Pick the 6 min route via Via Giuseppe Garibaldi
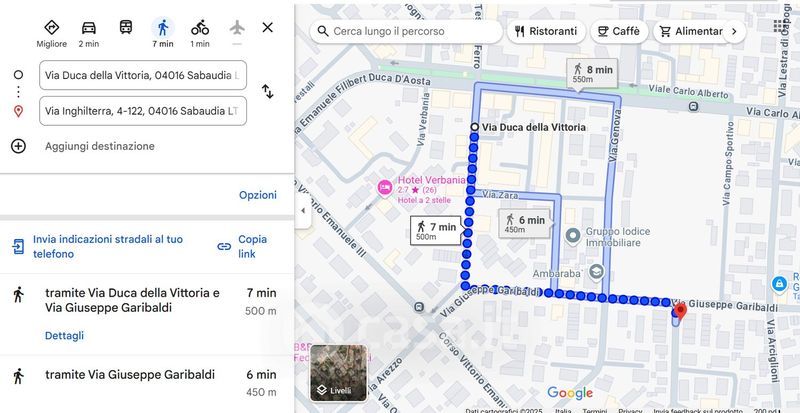The height and width of the screenshot is (413, 800). point(147,382)
